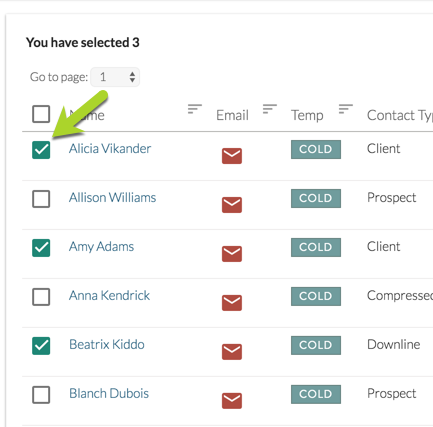Image resolution: width=433 pixels, height=427 pixels.
Task: Click the Email column header
Action: (x=232, y=115)
